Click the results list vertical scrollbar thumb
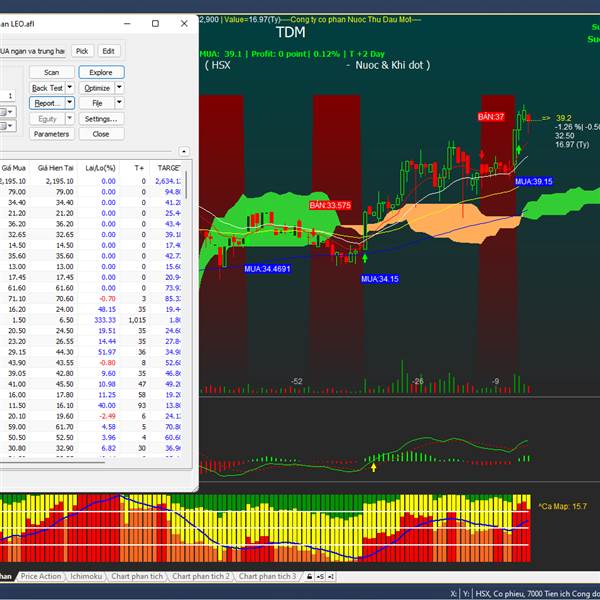This screenshot has height=600, width=600. (187, 185)
